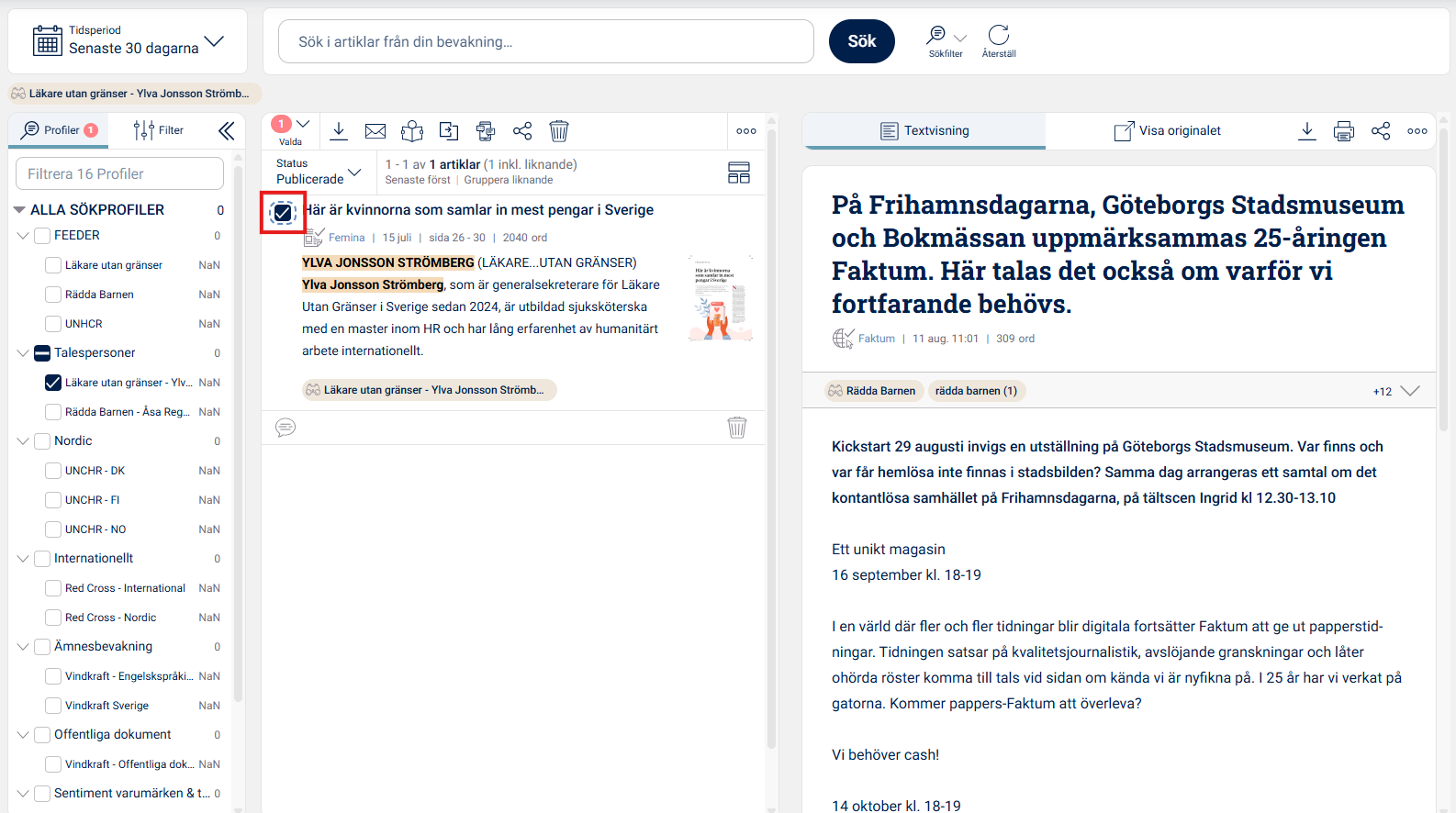Screen dimensions: 1456x813
Task: Open the Tidsperiod Senaste 30 dagarna dropdown
Action: [129, 41]
